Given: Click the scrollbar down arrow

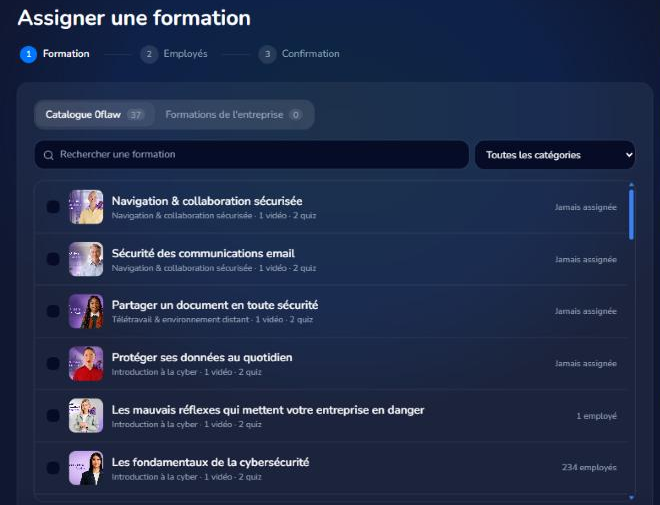Looking at the screenshot, I should coord(631,497).
